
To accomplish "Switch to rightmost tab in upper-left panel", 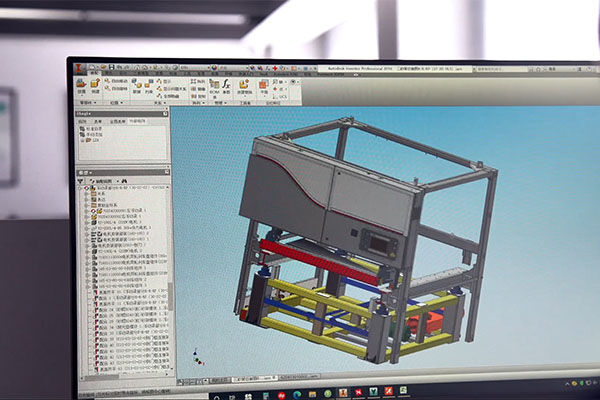I will (x=137, y=121).
